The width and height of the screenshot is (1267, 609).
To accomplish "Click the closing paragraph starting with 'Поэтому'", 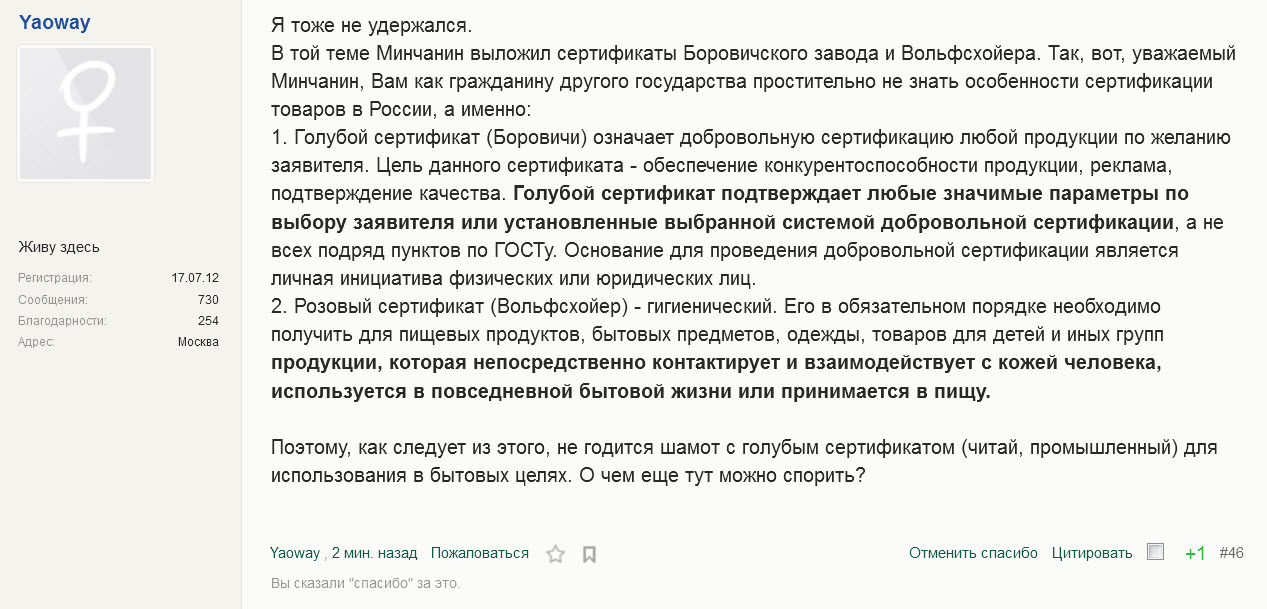I will pyautogui.click(x=744, y=461).
